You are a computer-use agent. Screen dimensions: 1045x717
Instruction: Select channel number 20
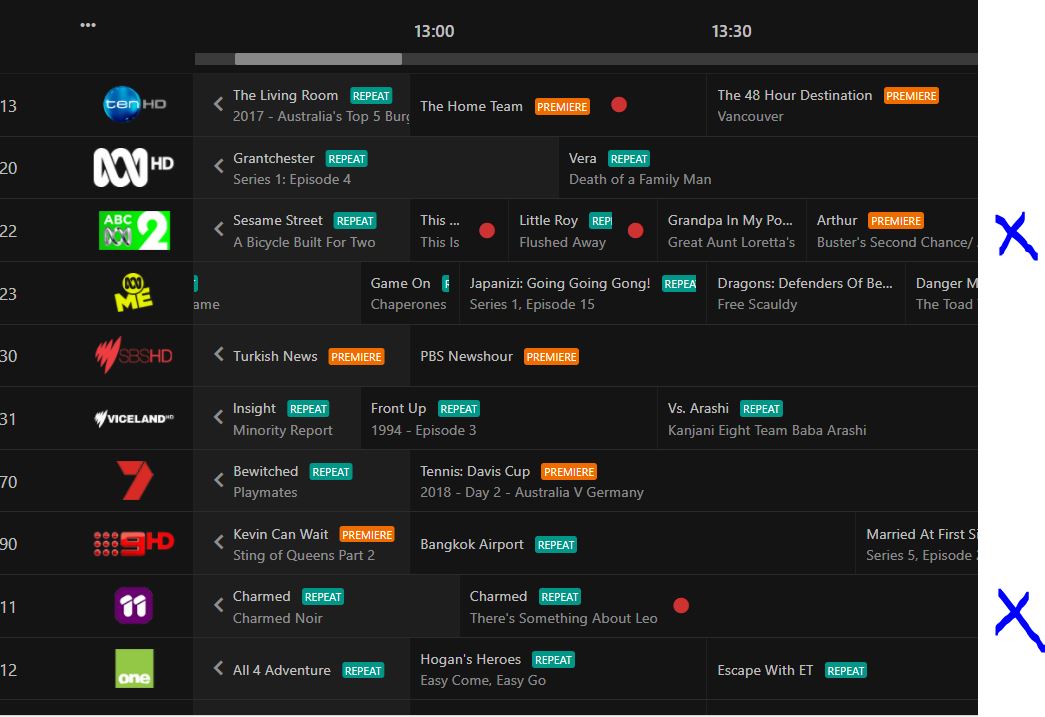(x=8, y=168)
